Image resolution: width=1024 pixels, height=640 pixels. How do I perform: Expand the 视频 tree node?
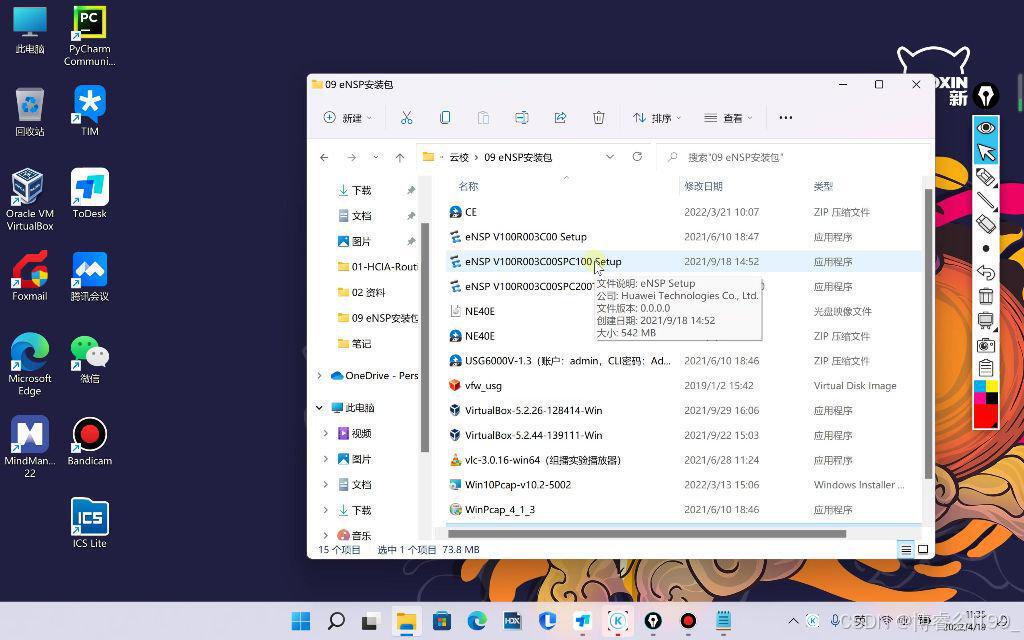[x=325, y=433]
